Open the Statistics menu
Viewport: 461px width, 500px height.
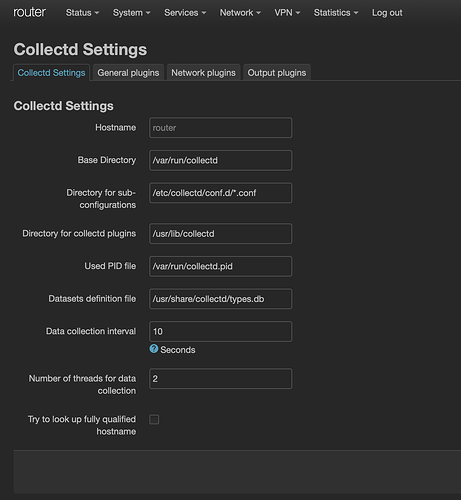[336, 13]
